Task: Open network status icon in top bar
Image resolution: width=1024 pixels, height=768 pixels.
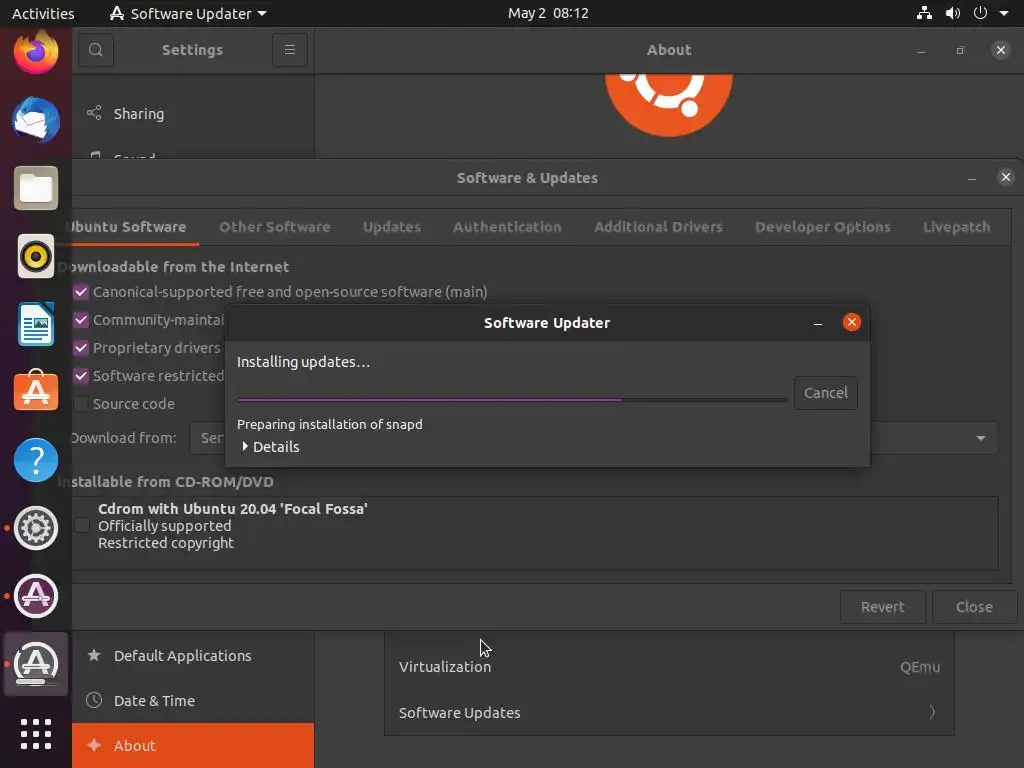Action: click(x=924, y=13)
